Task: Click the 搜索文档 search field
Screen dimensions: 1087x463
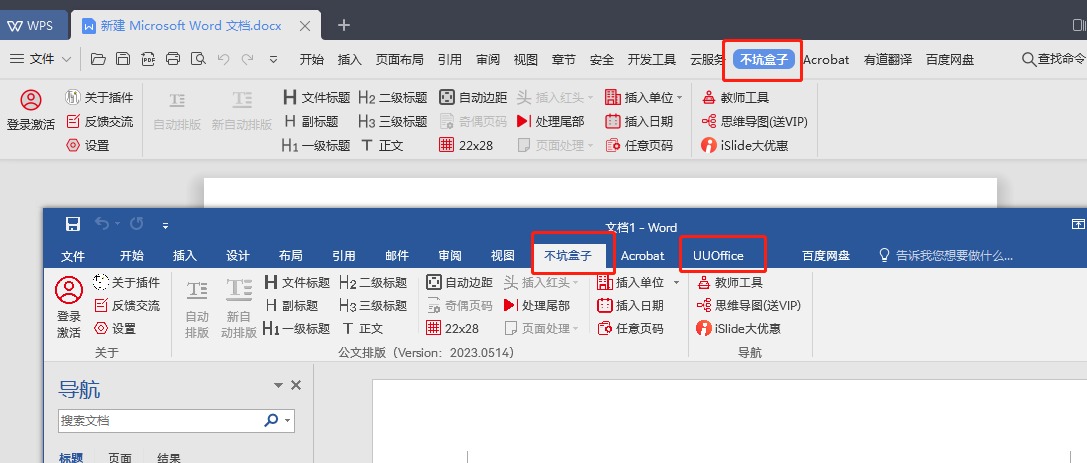Action: [x=161, y=420]
